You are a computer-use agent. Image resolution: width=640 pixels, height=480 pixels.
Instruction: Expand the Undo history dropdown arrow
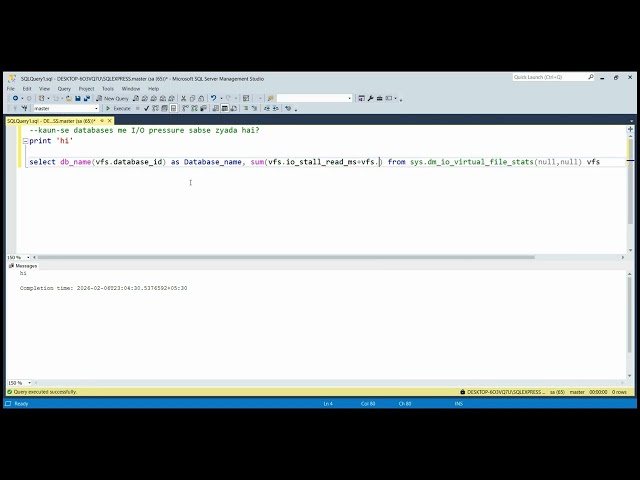coord(221,98)
